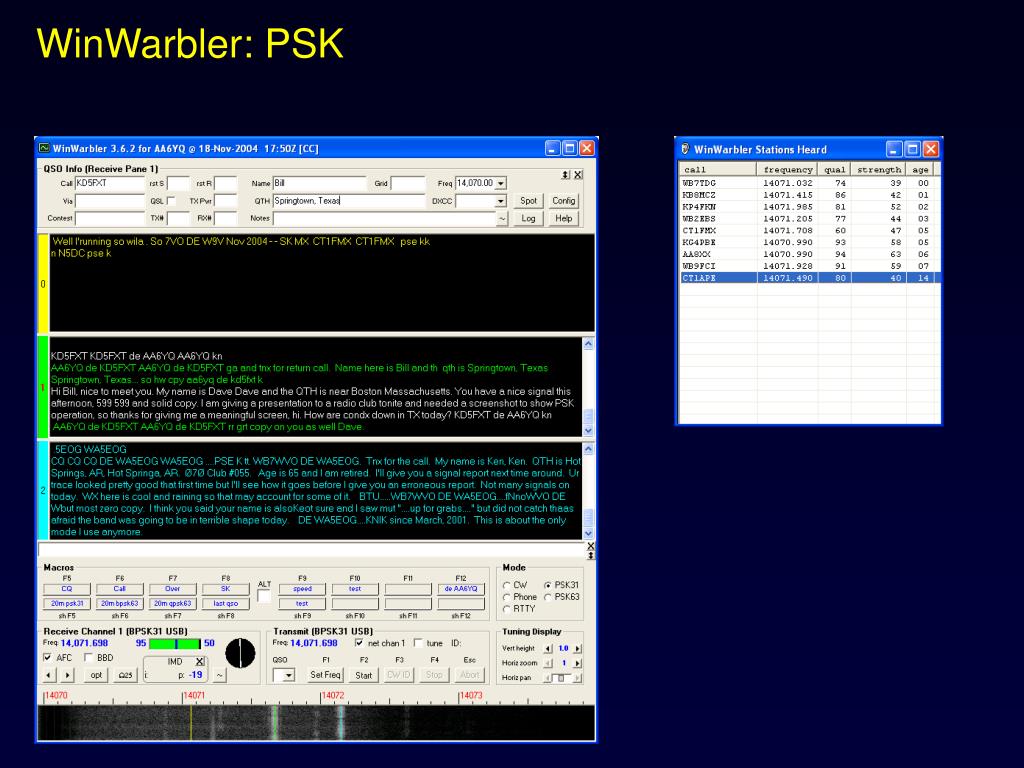Sort Stations Heard by call column
This screenshot has width=1024, height=768.
718,169
